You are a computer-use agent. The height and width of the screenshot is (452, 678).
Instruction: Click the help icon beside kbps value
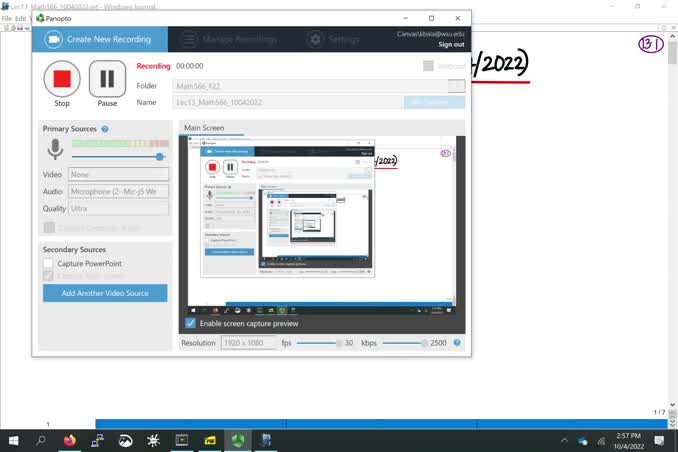[x=458, y=343]
